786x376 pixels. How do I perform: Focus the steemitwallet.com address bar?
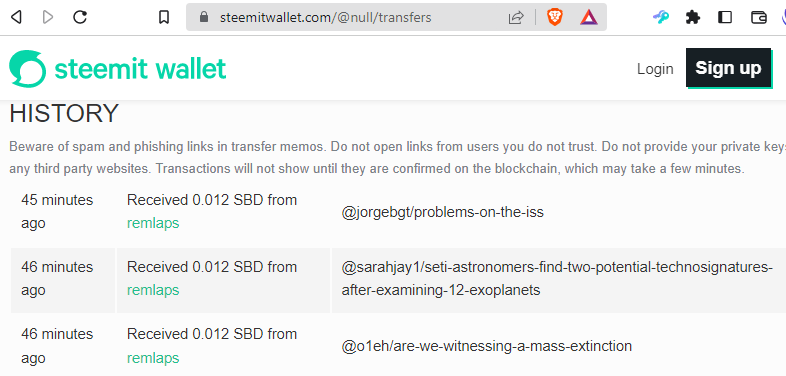pyautogui.click(x=326, y=18)
